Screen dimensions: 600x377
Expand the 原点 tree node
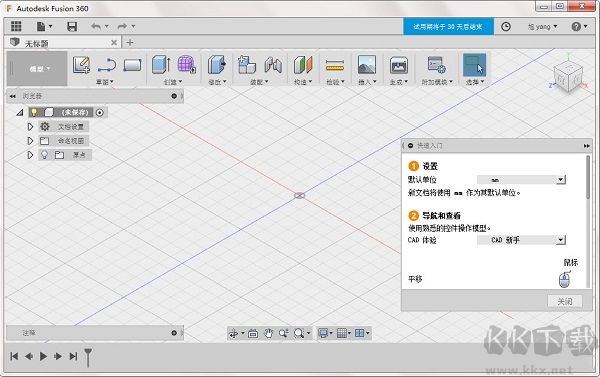pos(30,155)
